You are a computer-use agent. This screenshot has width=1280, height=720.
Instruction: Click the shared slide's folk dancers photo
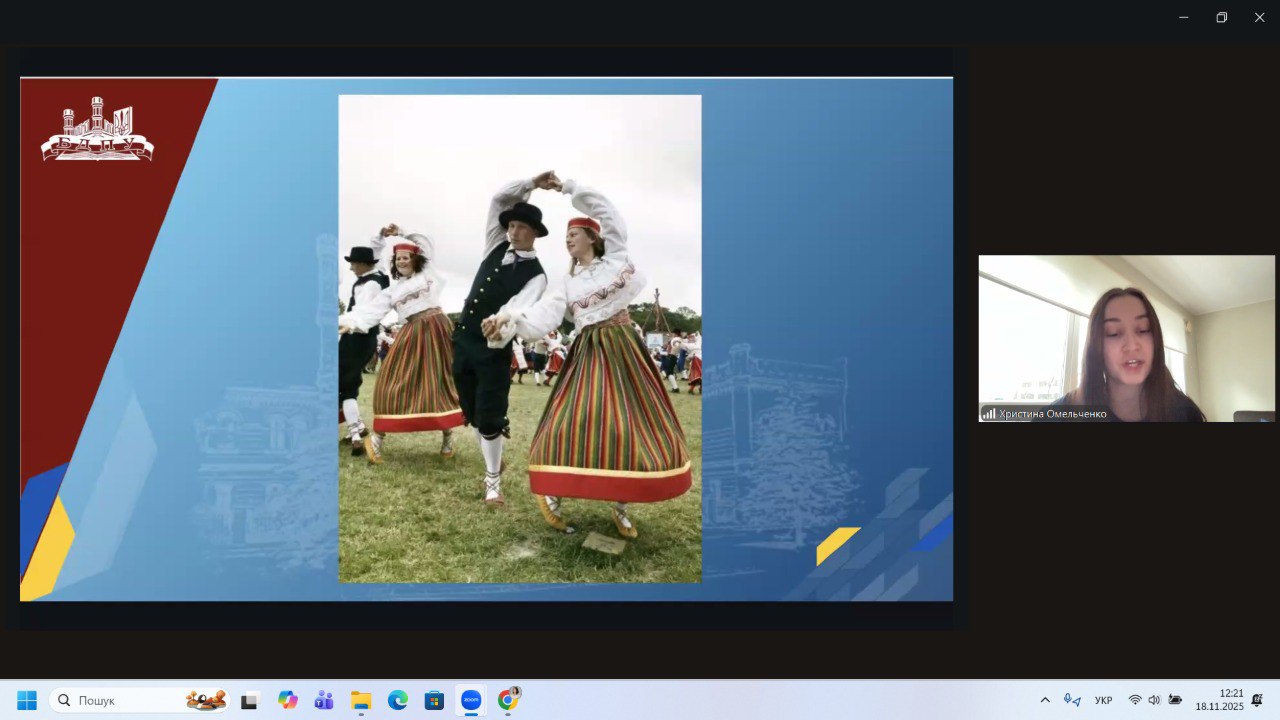[520, 338]
